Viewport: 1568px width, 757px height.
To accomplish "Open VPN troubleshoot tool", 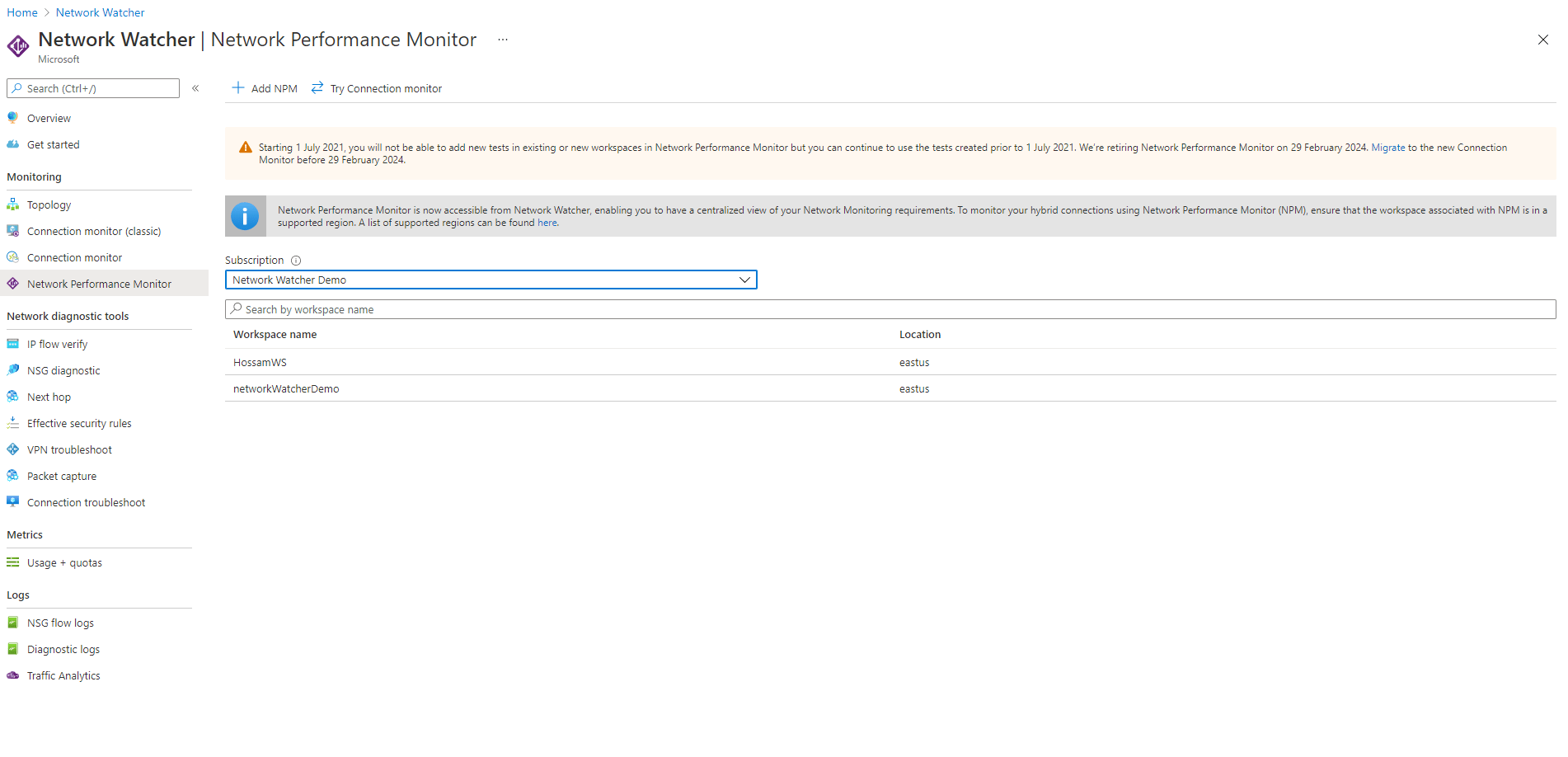I will click(69, 449).
